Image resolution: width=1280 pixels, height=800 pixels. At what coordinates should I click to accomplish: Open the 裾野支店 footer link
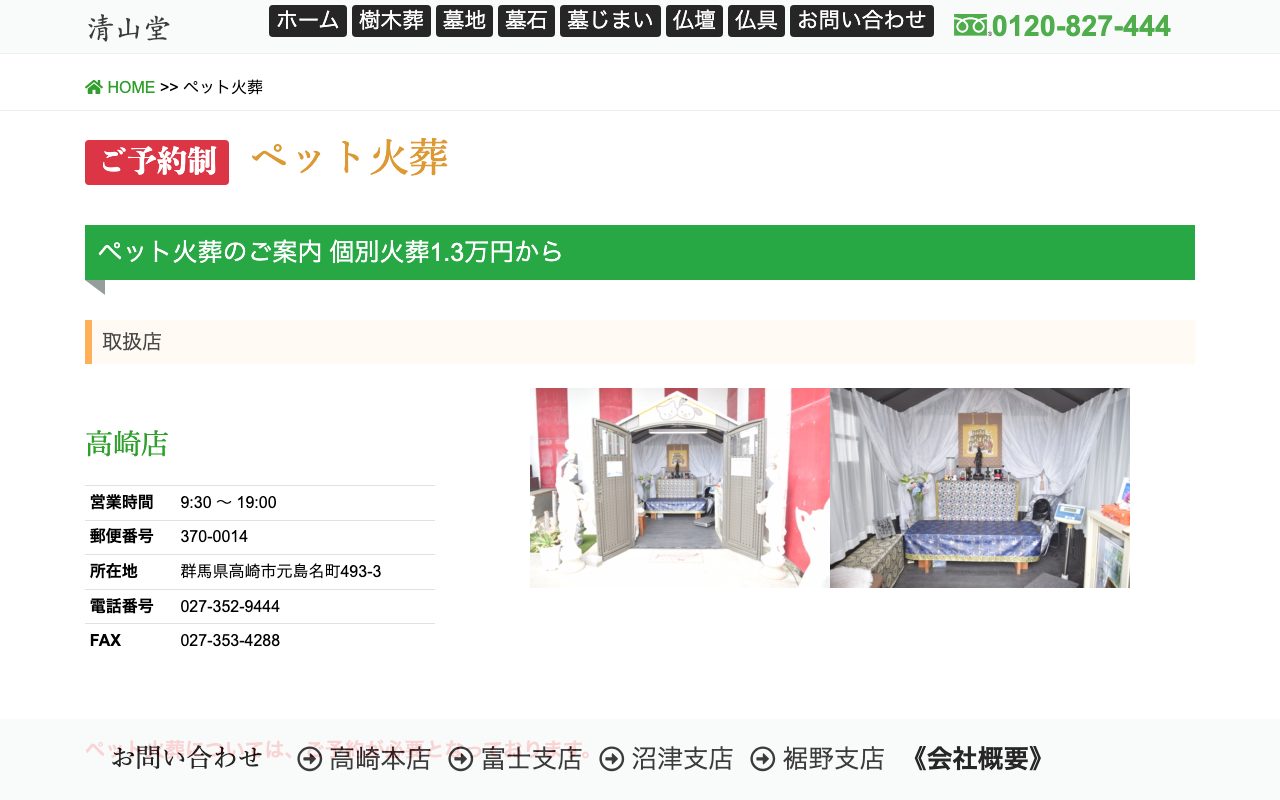833,759
